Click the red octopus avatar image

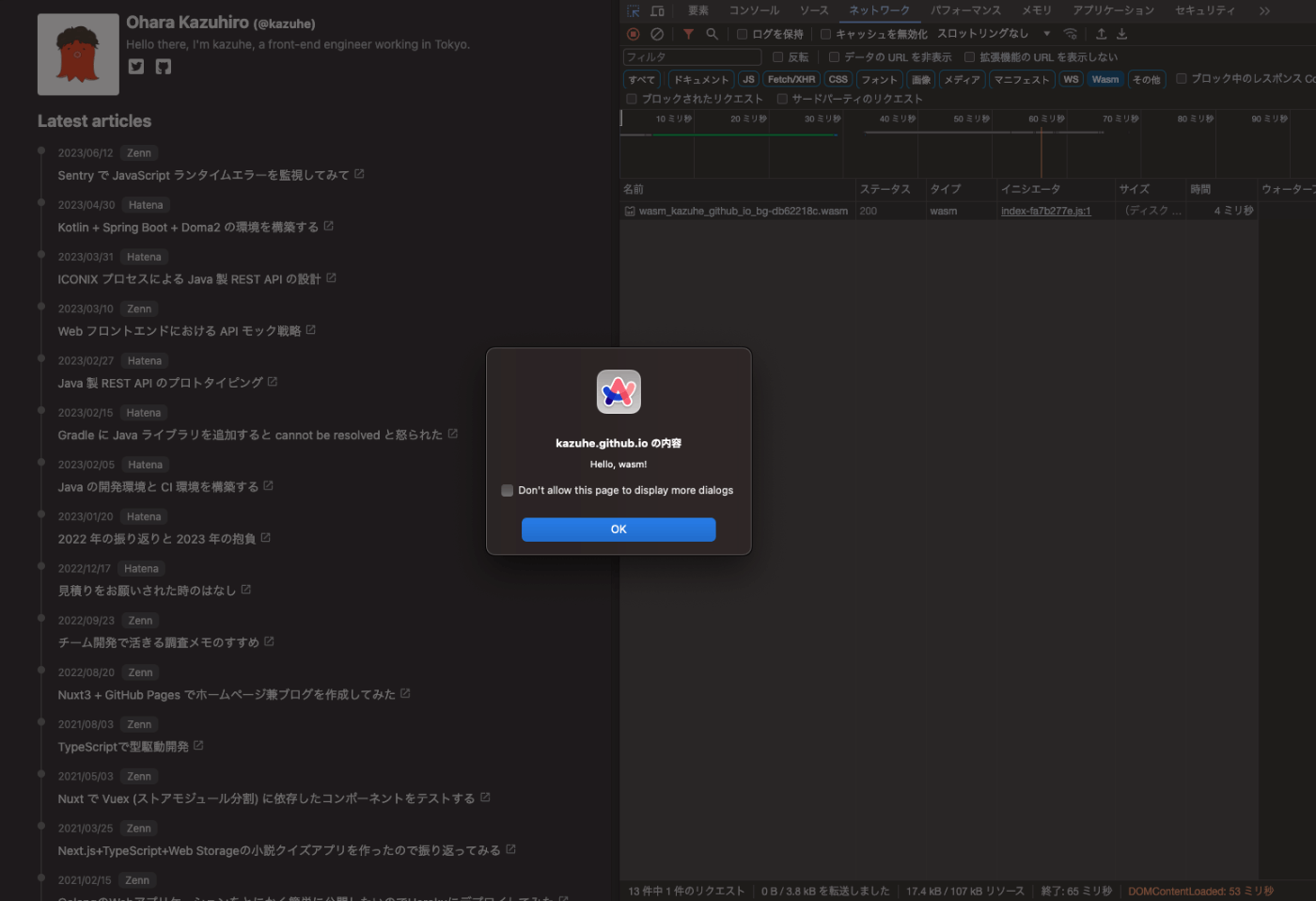[78, 55]
